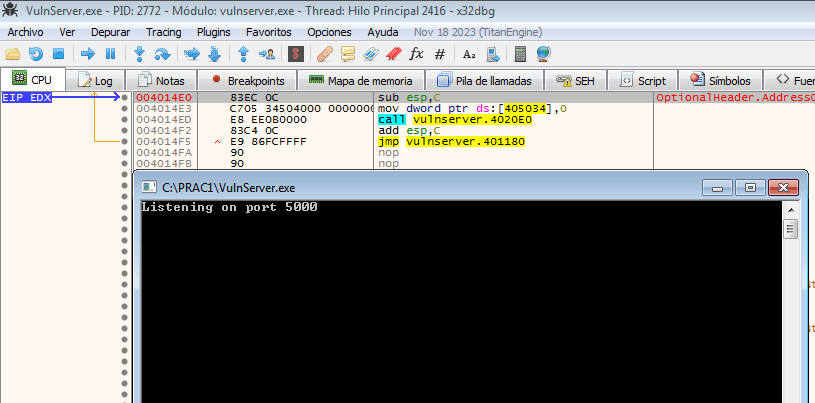The image size is (815, 403).
Task: Show the bookmarks list
Action: pyautogui.click(x=393, y=54)
